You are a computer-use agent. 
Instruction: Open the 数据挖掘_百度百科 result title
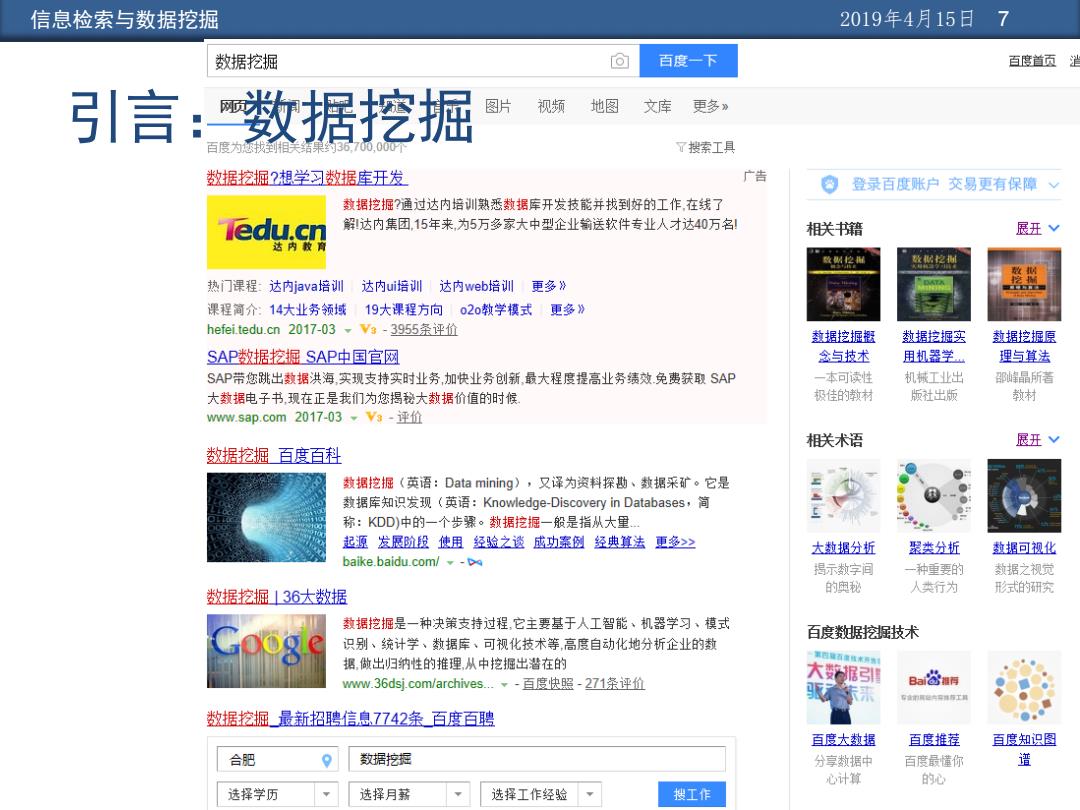(274, 455)
